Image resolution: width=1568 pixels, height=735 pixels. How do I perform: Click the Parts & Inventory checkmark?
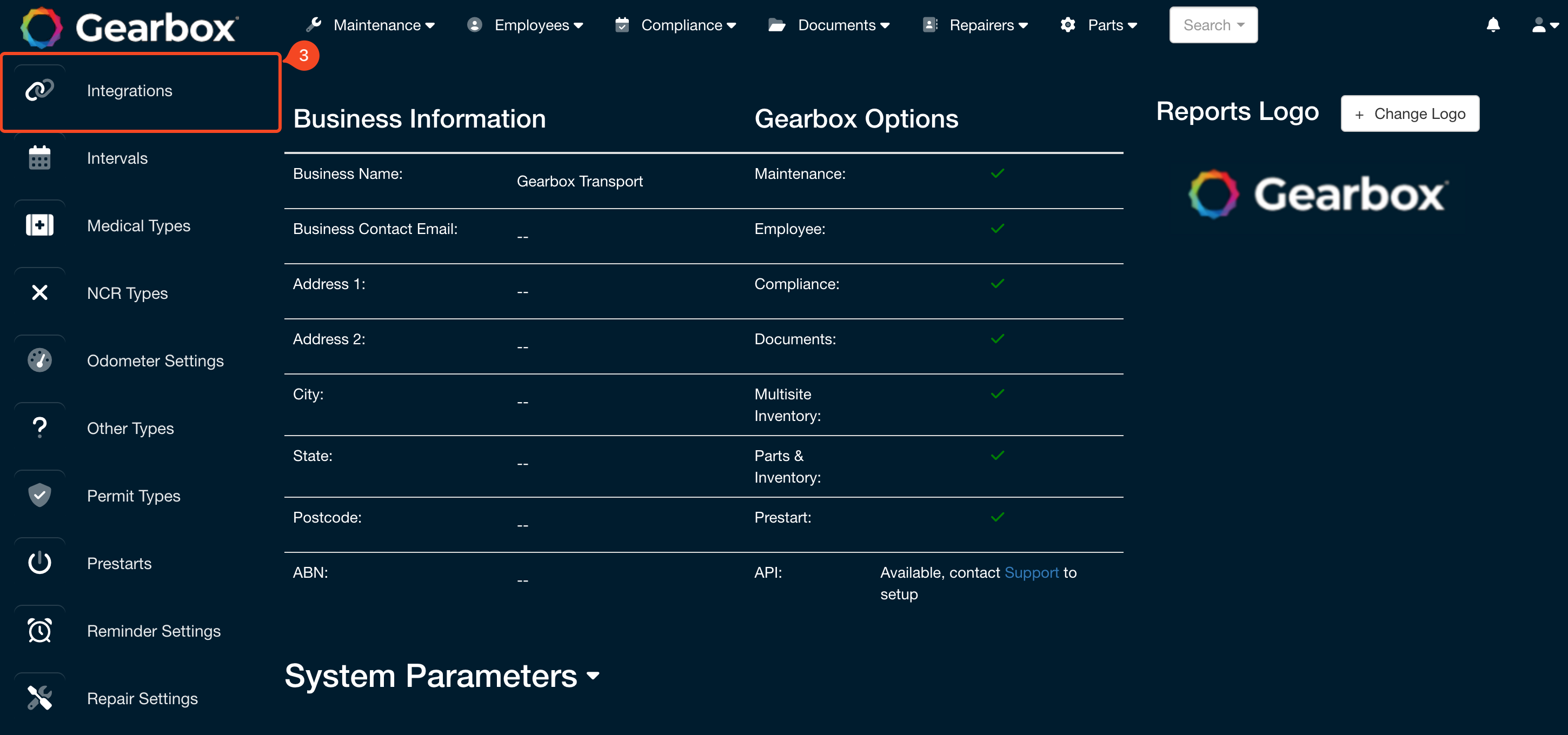pos(997,455)
